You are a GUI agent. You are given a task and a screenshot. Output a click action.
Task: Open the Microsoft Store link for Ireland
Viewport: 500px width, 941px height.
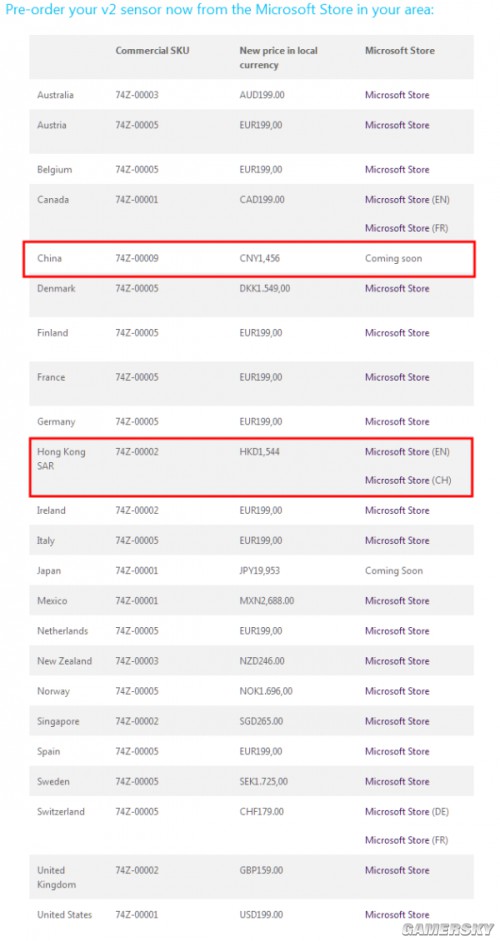397,510
